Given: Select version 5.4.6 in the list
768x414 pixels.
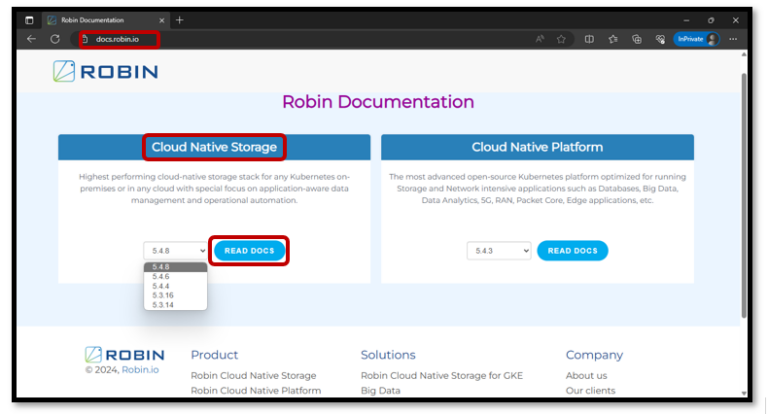Looking at the screenshot, I should (175, 277).
